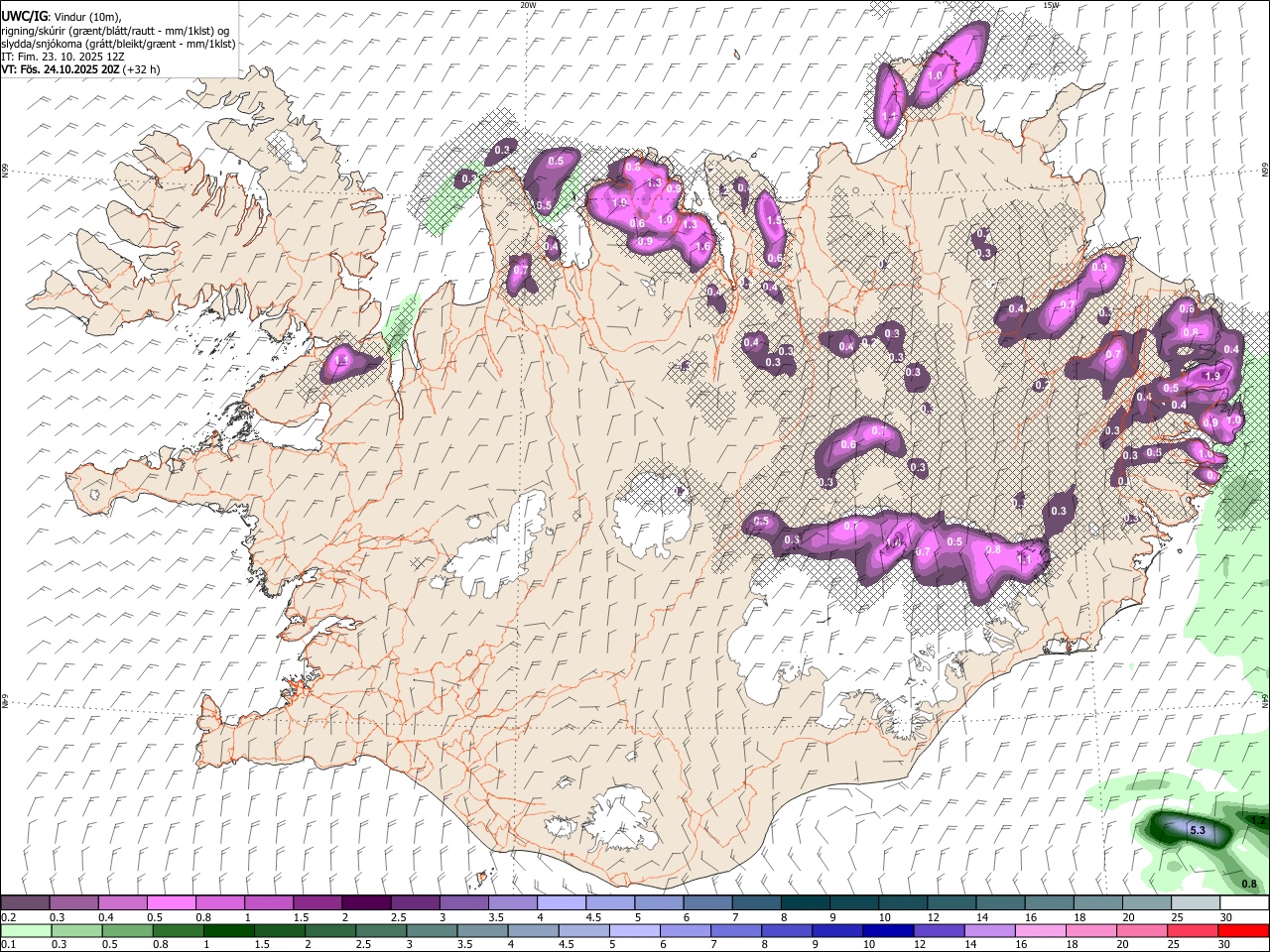Viewport: 1270px width, 952px height.
Task: Click the 'slydda/snjókoma' legend description line
Action: click(118, 44)
